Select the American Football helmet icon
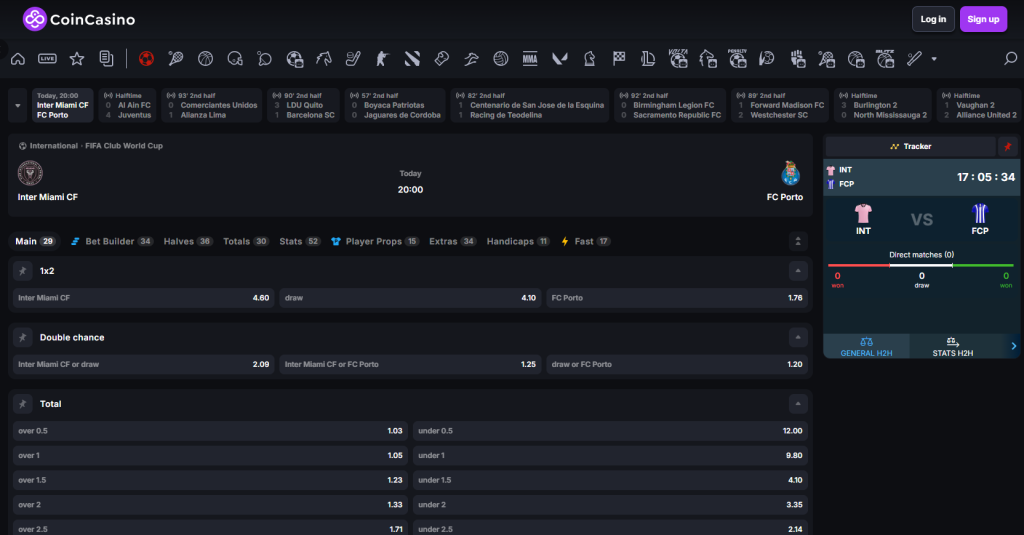The height and width of the screenshot is (535, 1024). point(235,59)
